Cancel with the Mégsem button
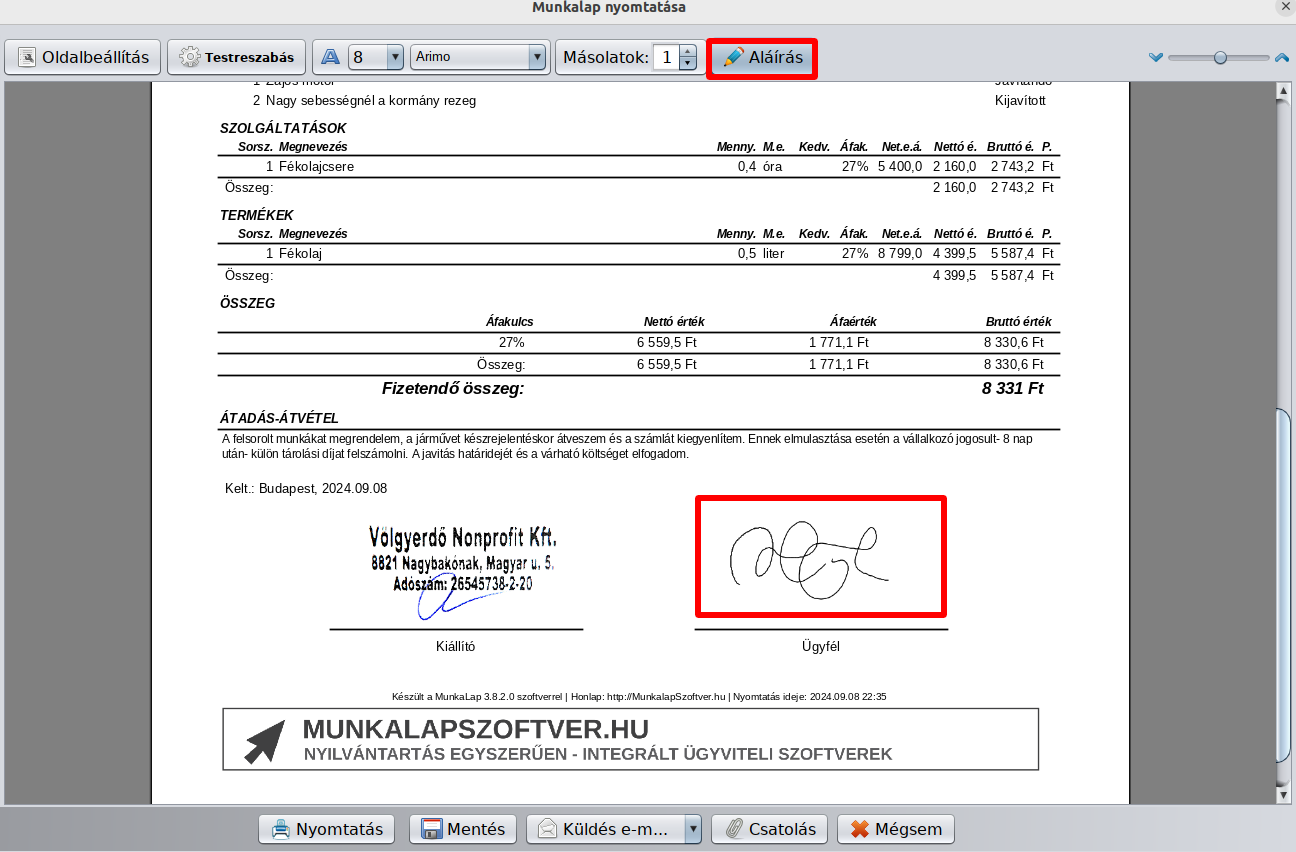 [x=896, y=829]
